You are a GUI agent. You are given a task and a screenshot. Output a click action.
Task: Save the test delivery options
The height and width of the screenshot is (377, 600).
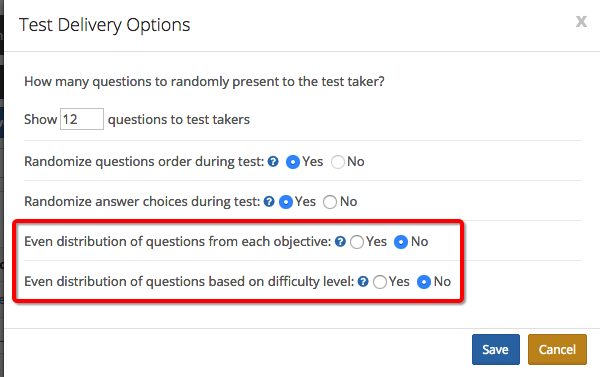[x=496, y=349]
